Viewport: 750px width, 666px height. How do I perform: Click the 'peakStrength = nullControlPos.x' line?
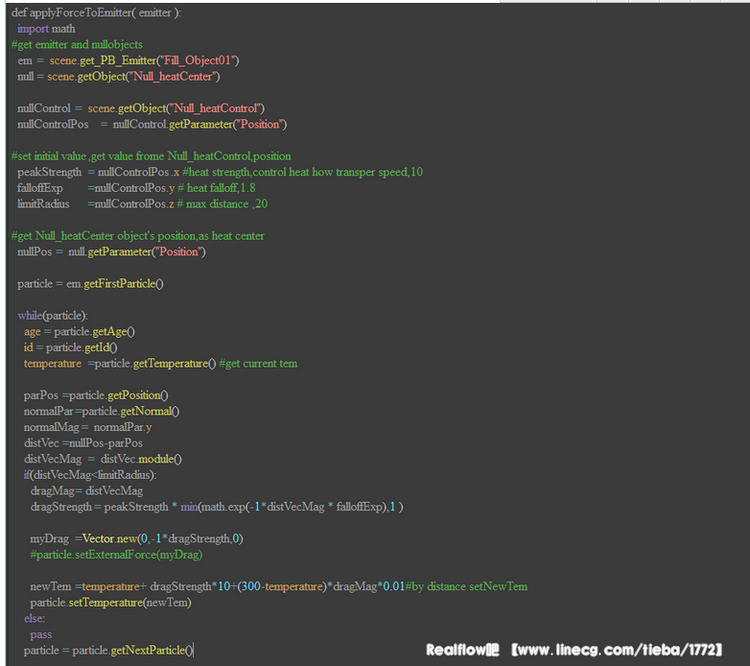coord(220,172)
